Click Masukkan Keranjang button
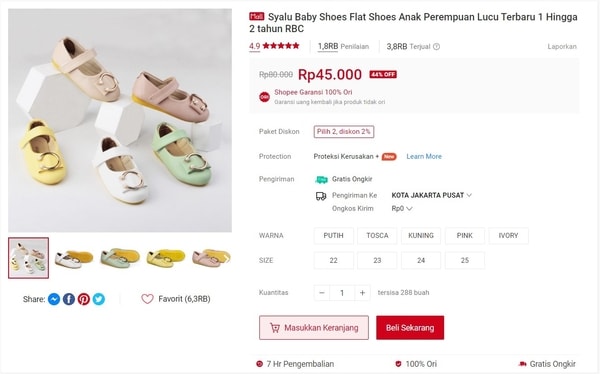The height and width of the screenshot is (374, 600). coord(314,328)
